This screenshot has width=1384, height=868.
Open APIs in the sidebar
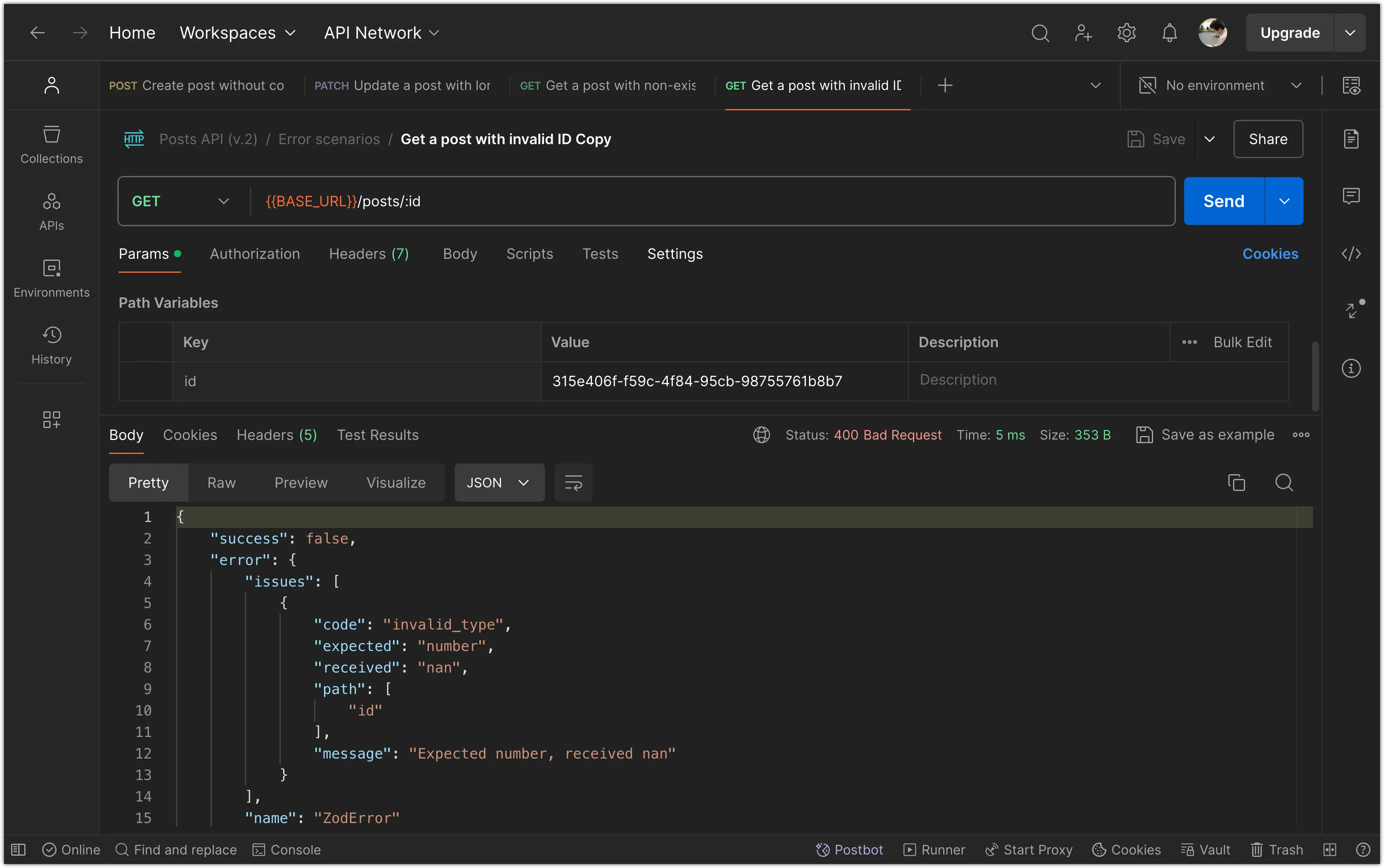52,212
